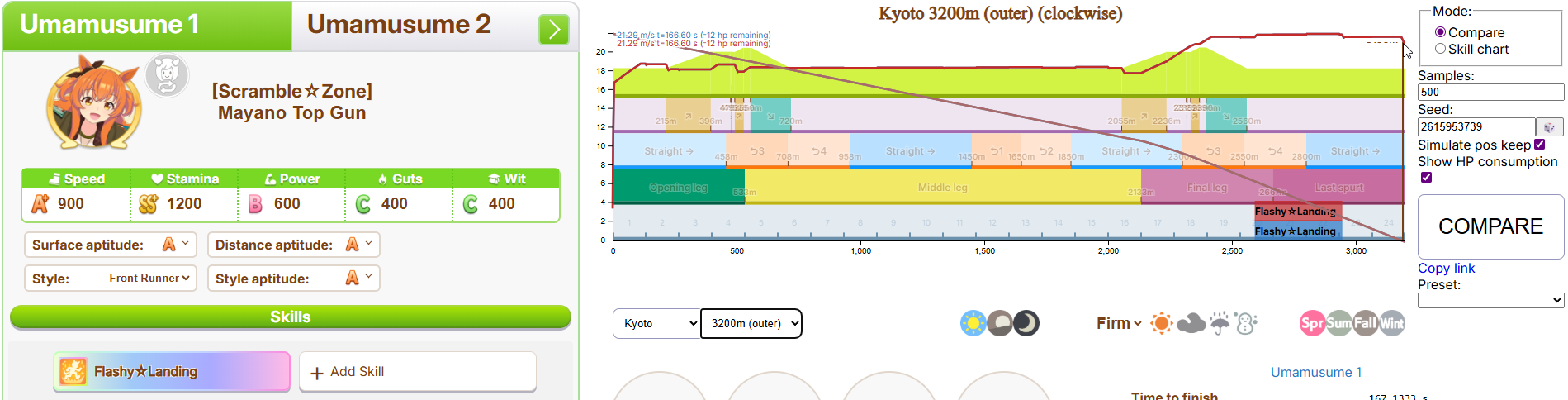The width and height of the screenshot is (1568, 400).
Task: Click the Last spurt chart segment
Action: click(1338, 187)
